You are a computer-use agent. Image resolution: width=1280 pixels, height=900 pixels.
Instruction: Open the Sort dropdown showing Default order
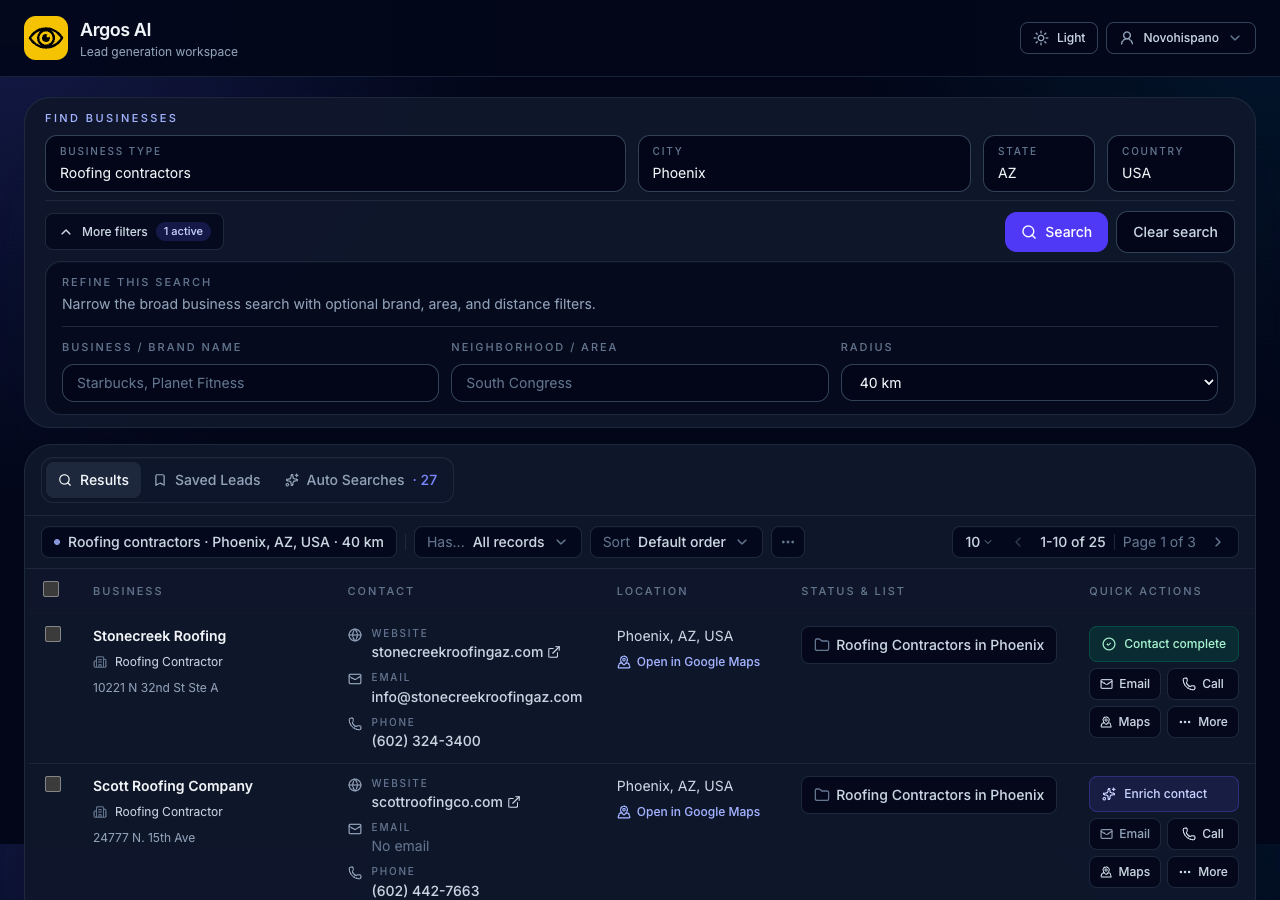coord(676,542)
